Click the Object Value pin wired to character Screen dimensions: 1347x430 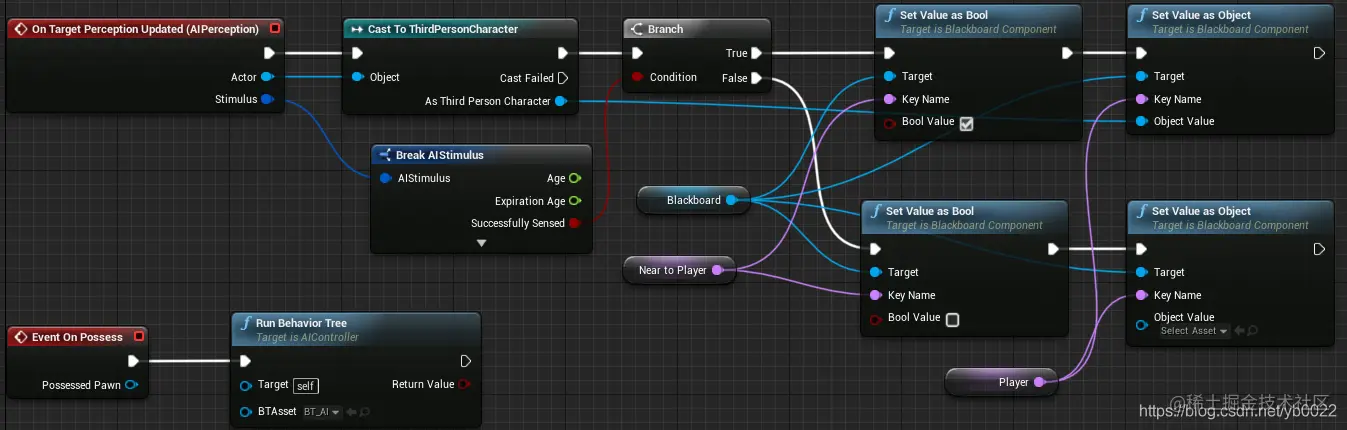1142,121
